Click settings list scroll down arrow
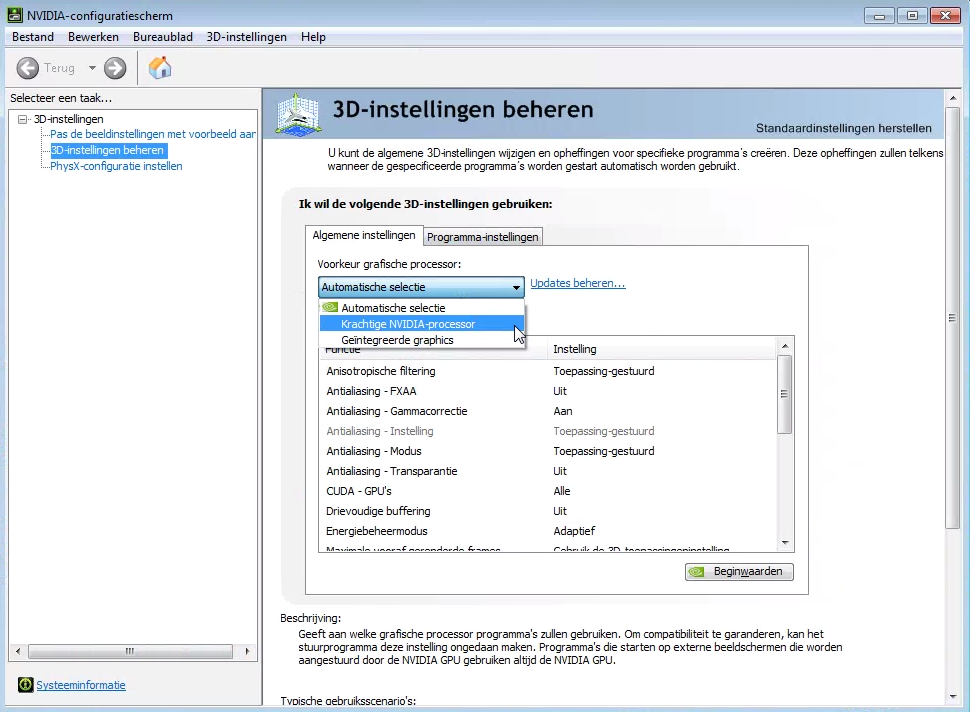Image resolution: width=970 pixels, height=712 pixels. (x=785, y=543)
